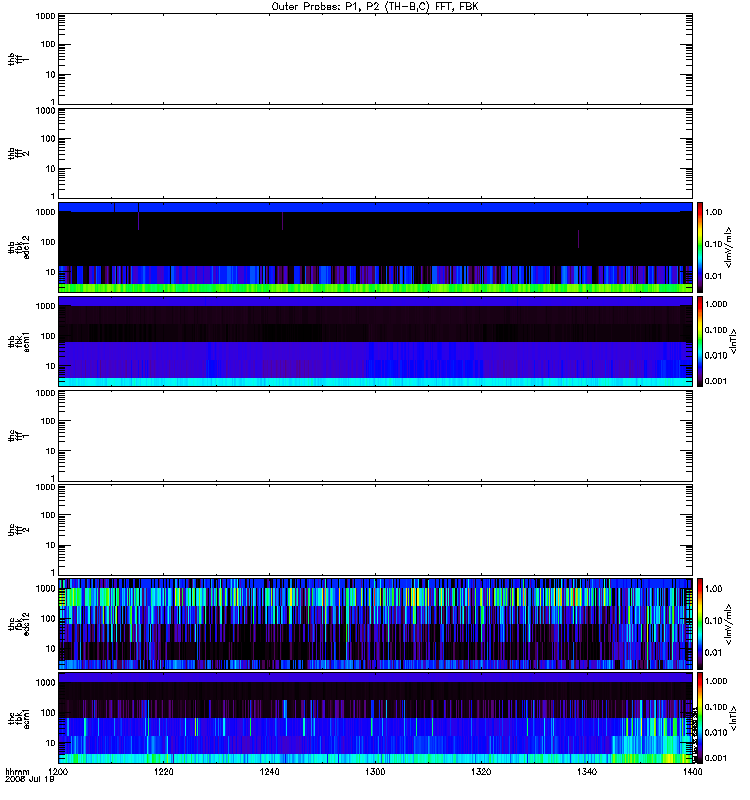This screenshot has width=750, height=800.
Task: Click the plot title Outer Probes text
Action: [x=297, y=7]
